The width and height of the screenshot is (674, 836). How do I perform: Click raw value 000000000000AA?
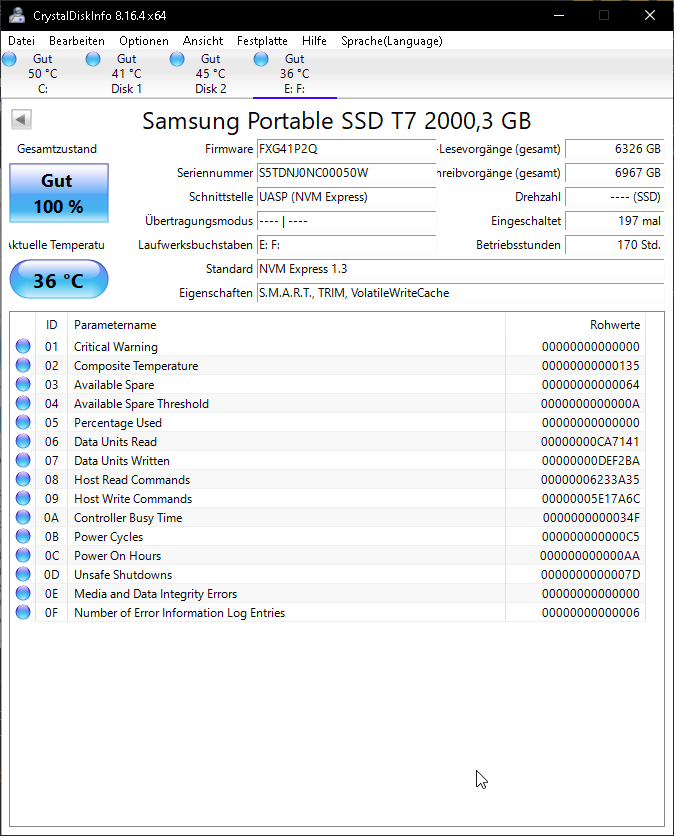pos(590,556)
